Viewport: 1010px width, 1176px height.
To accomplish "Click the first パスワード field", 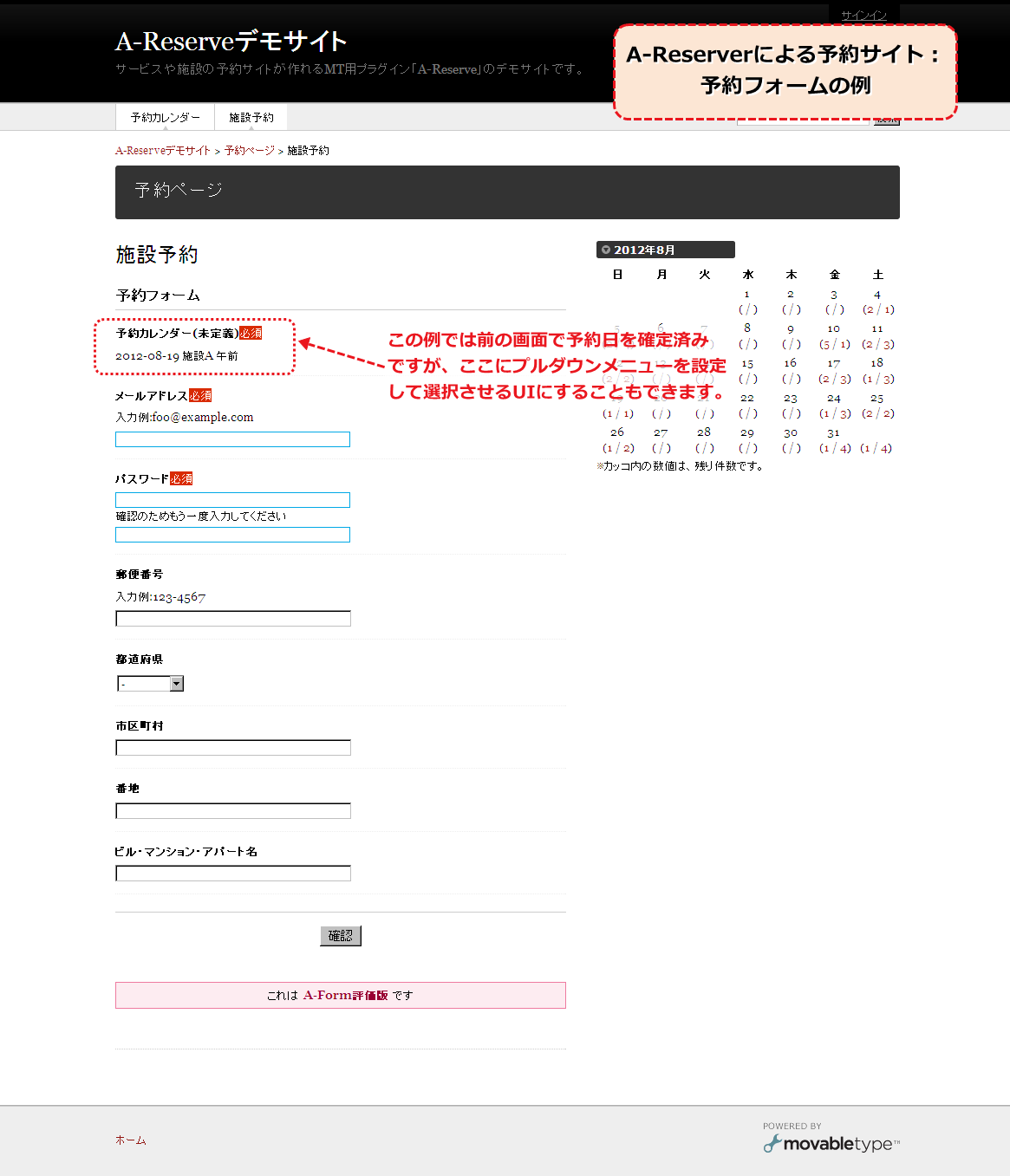I will (x=232, y=500).
